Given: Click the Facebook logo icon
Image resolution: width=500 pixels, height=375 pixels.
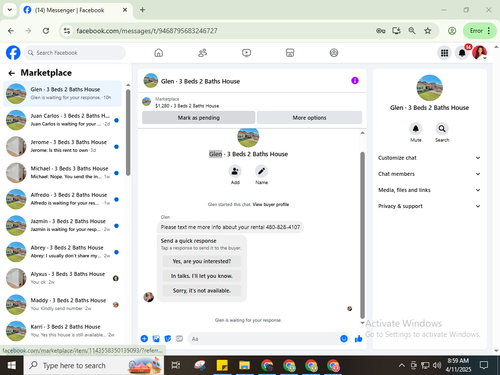Looking at the screenshot, I should pyautogui.click(x=13, y=53).
